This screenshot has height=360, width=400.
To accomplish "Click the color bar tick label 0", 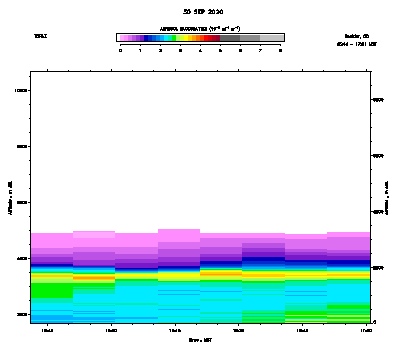I will click(x=120, y=51).
